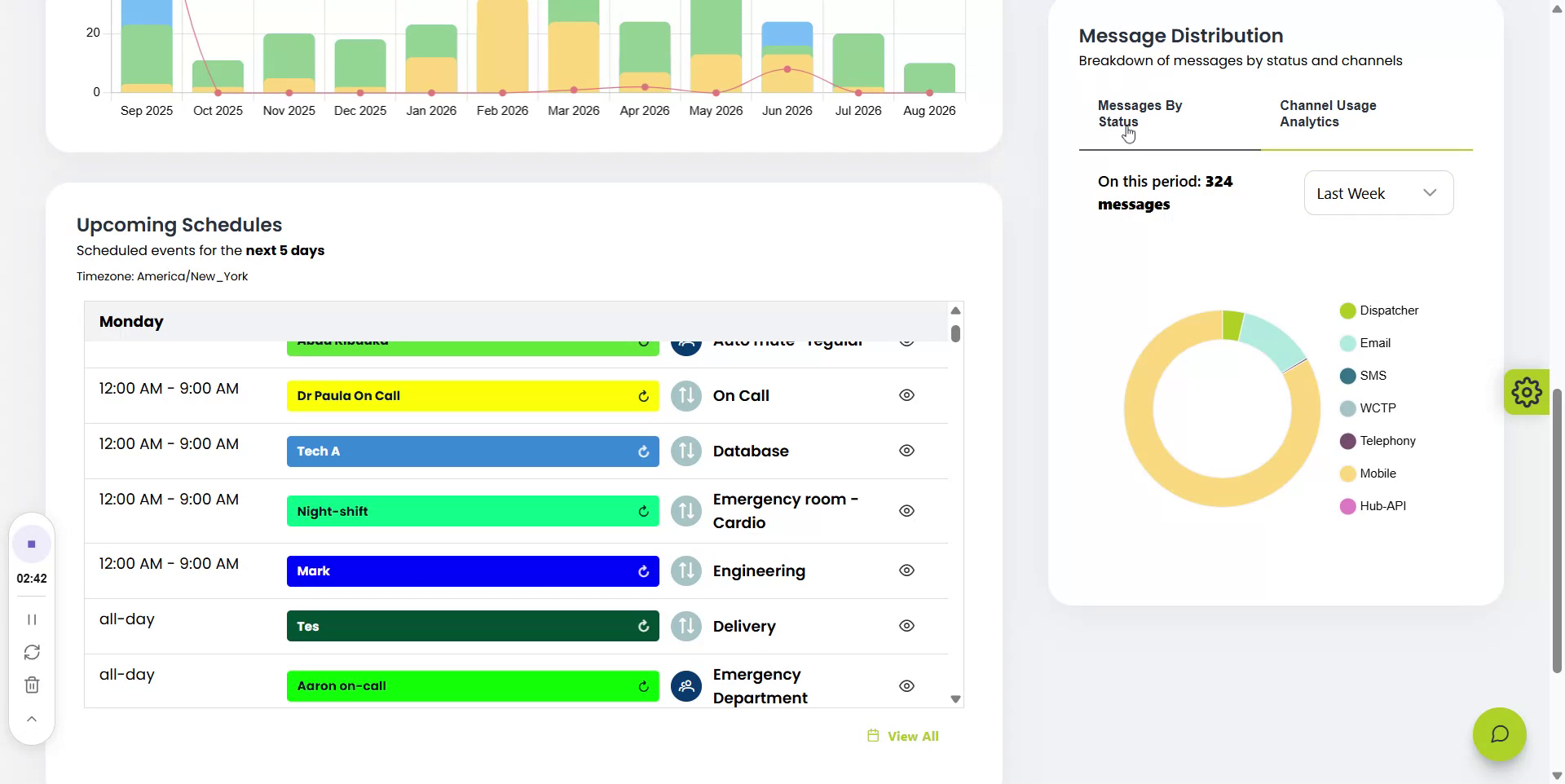Viewport: 1565px width, 784px height.
Task: Open the chat bubble support widget
Action: click(x=1499, y=734)
